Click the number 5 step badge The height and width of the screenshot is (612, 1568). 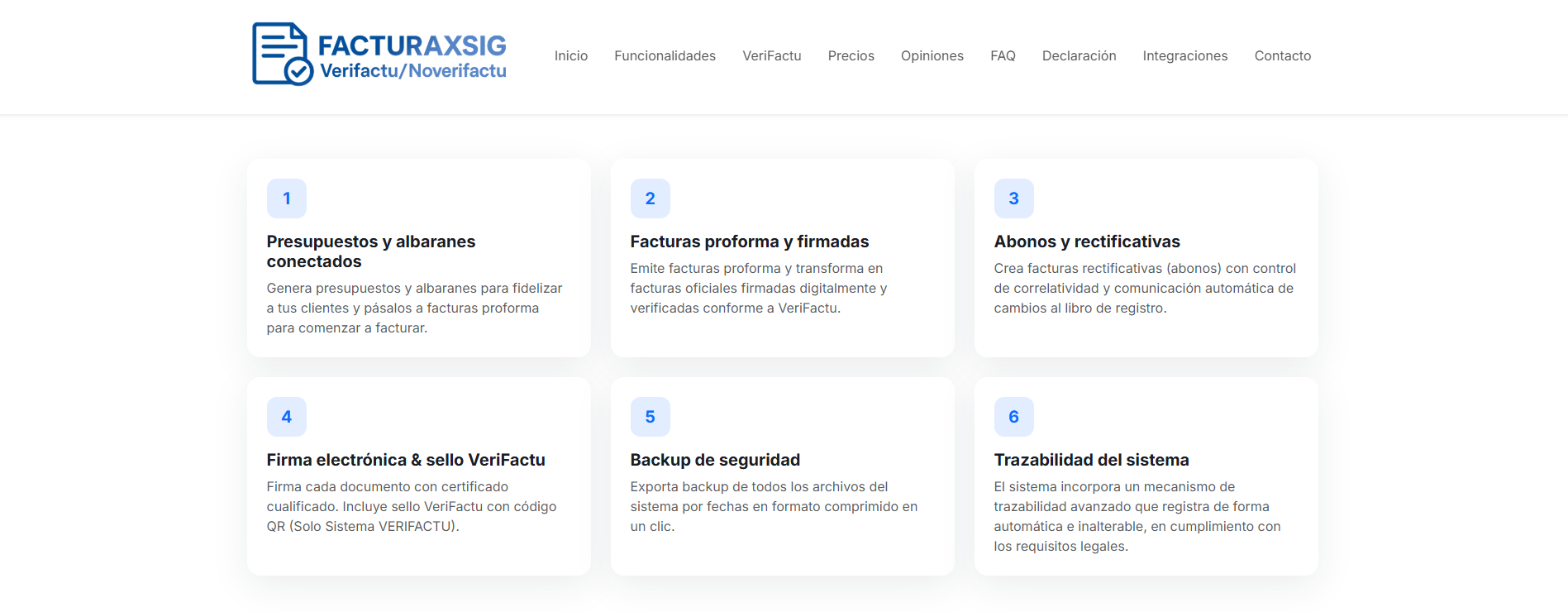coord(650,417)
